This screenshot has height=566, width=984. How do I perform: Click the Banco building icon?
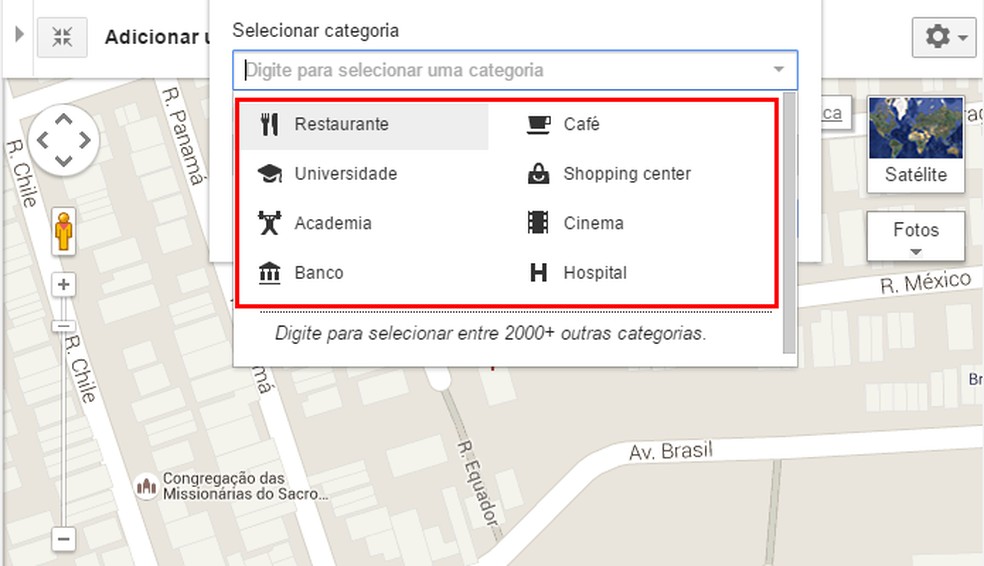point(268,272)
